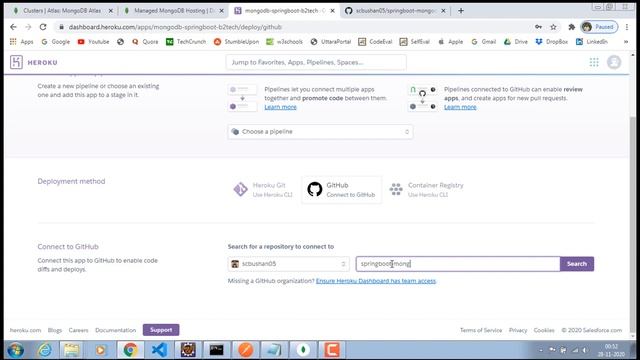640x360 pixels.
Task: Open the DropBox bookmark
Action: (552, 42)
